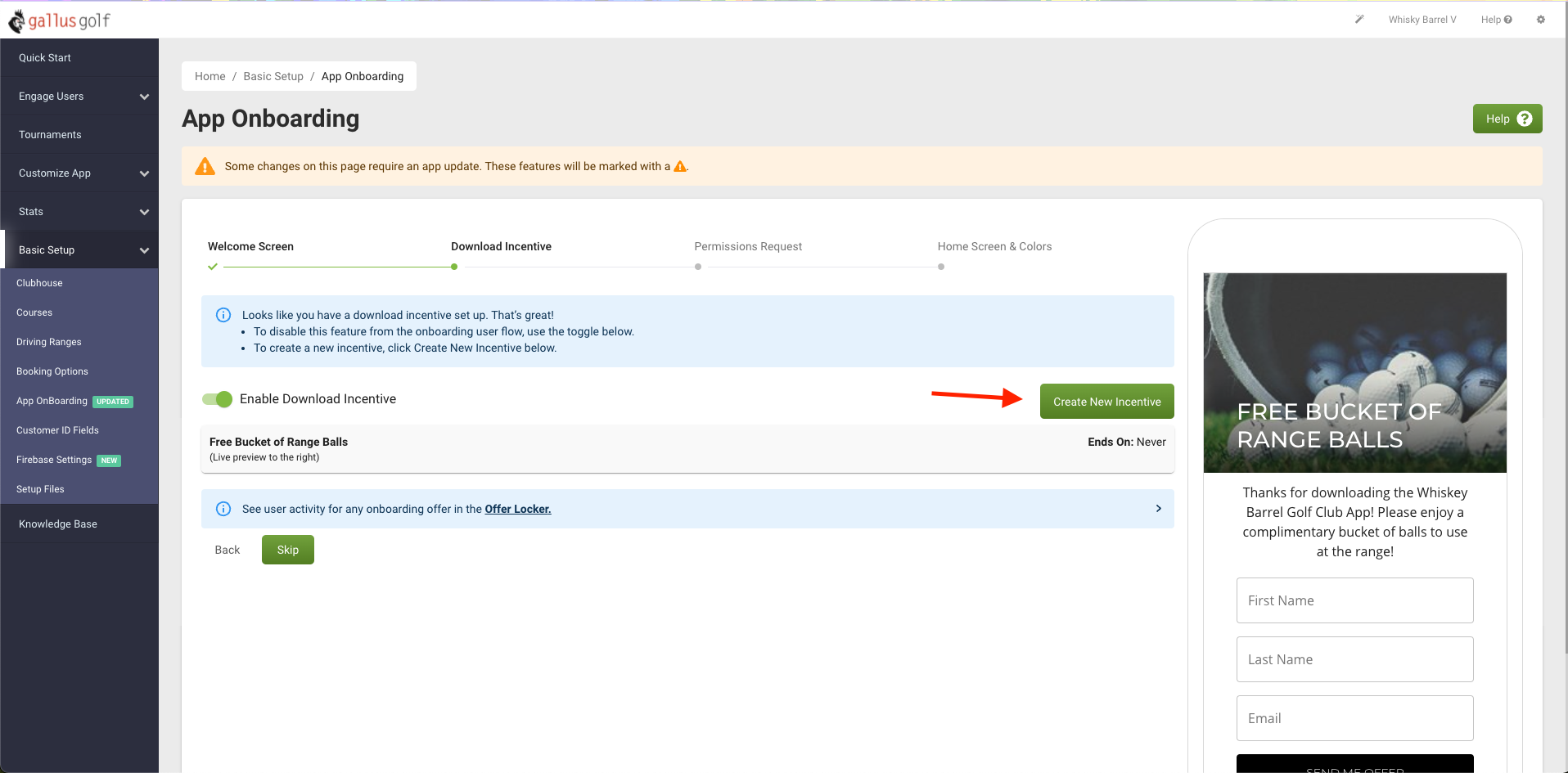Image resolution: width=1568 pixels, height=773 pixels.
Task: Go to Basic Setup breadcrumb
Action: tap(273, 76)
